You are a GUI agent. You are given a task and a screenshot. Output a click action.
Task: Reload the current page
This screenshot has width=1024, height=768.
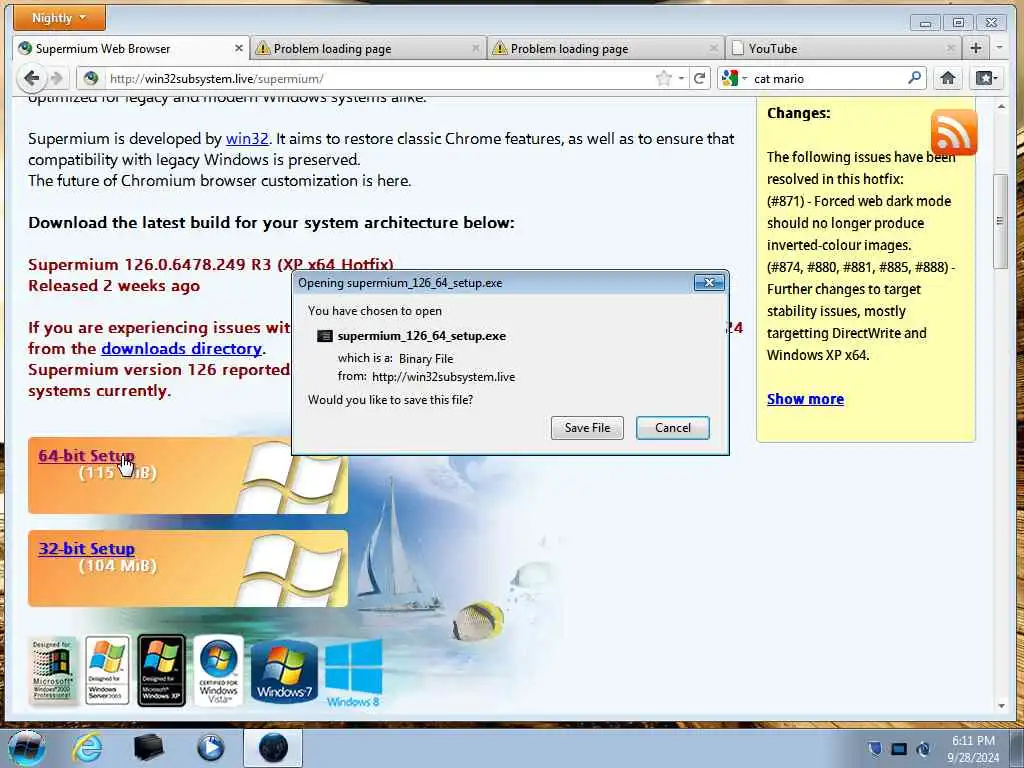699,78
